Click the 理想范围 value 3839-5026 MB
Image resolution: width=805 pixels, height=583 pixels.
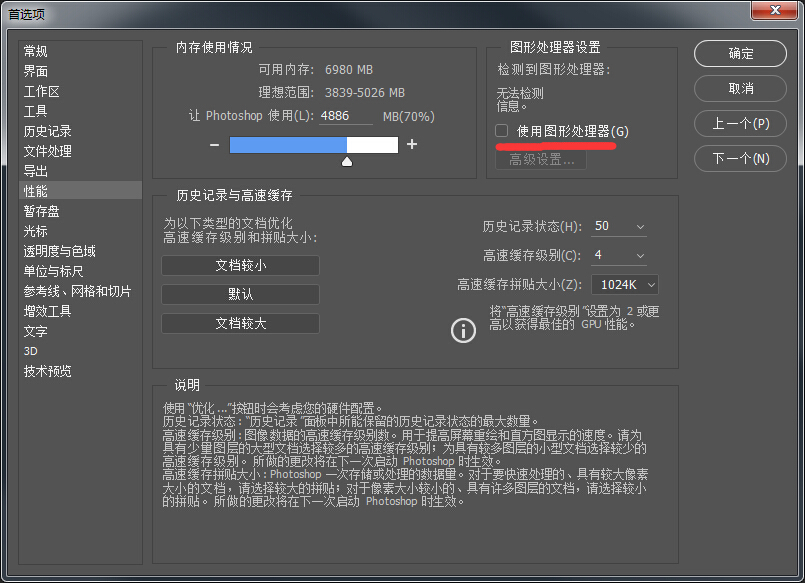tap(365, 93)
